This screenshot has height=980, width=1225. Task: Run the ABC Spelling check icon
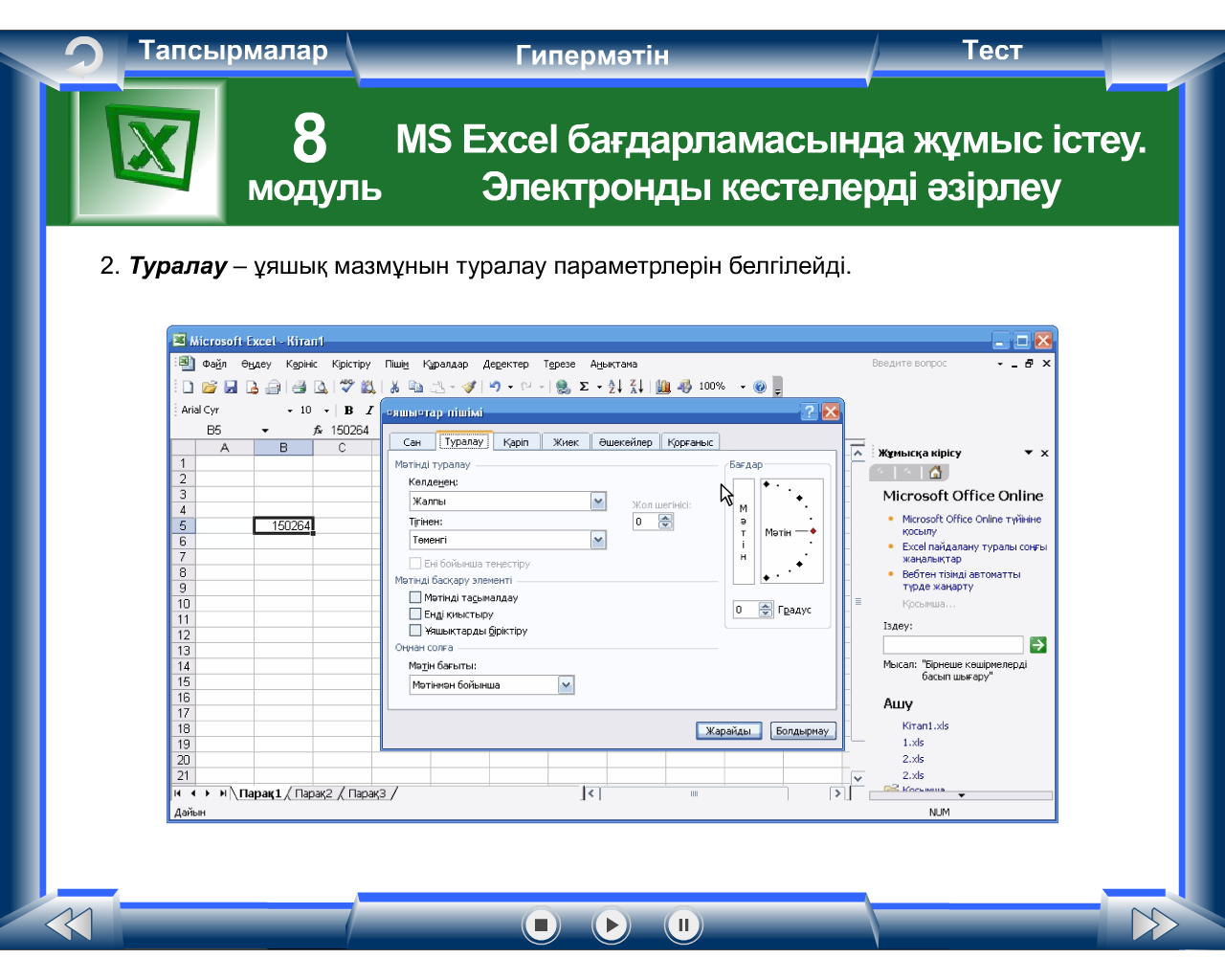tap(346, 387)
